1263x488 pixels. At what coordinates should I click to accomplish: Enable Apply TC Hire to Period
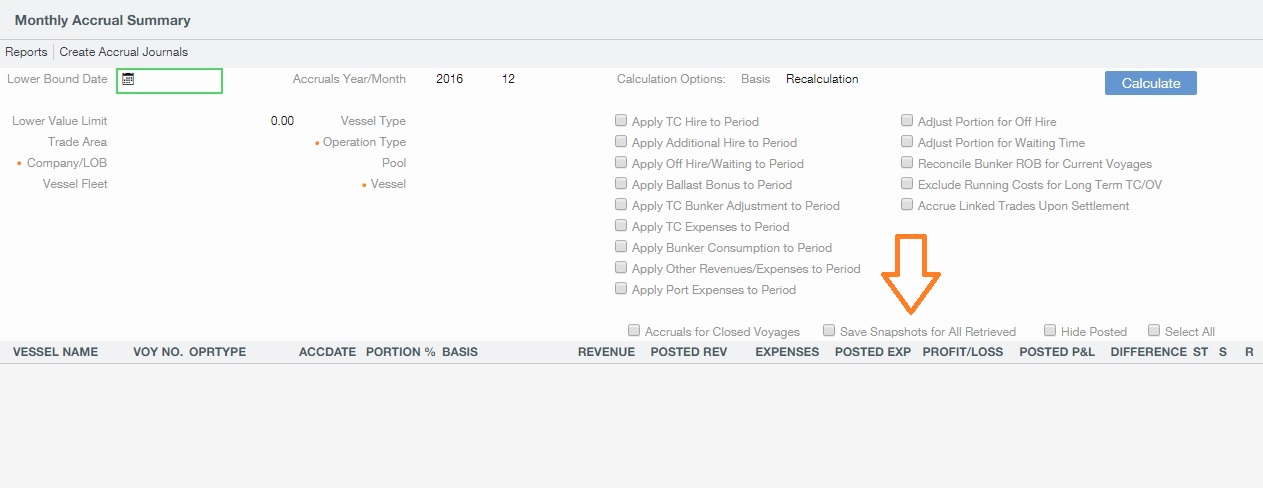[621, 121]
